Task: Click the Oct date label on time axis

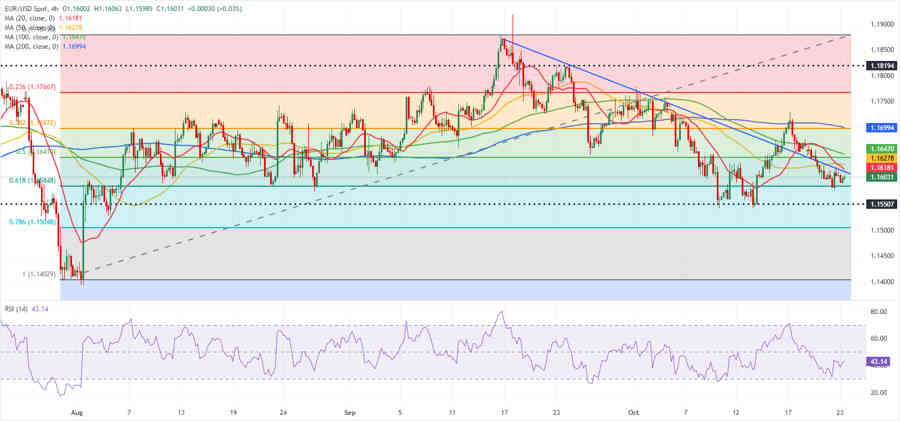Action: coord(634,411)
